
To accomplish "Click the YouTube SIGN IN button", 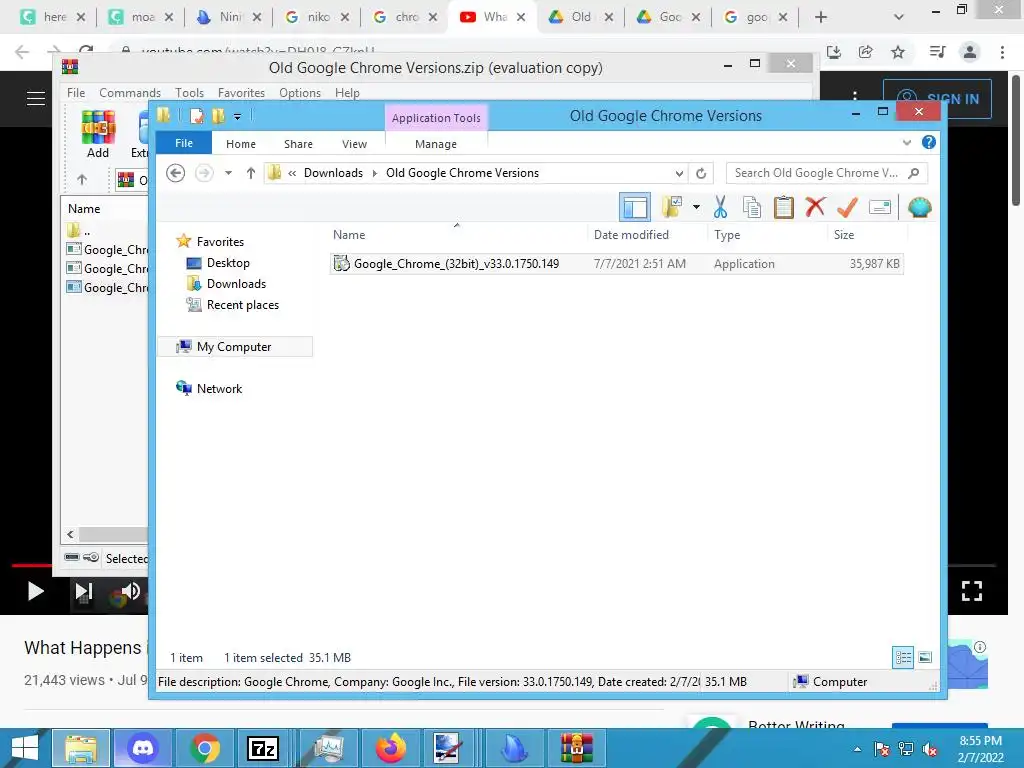I will click(937, 99).
